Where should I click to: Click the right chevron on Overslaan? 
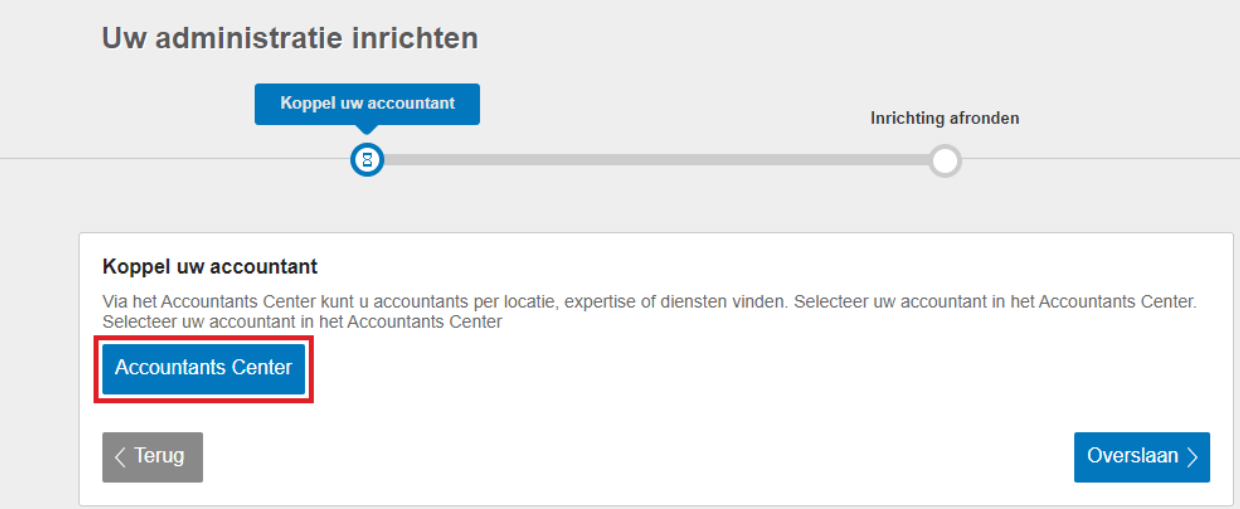[1192, 457]
